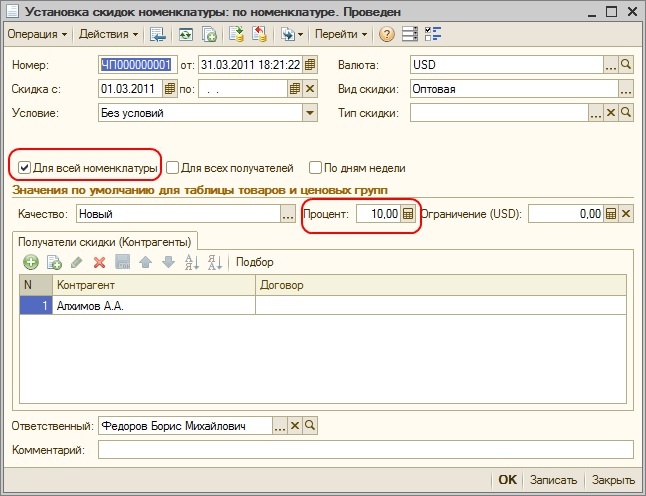Image resolution: width=646 pixels, height=496 pixels.
Task: Click ellipsis button of Качество field
Action: point(288,214)
